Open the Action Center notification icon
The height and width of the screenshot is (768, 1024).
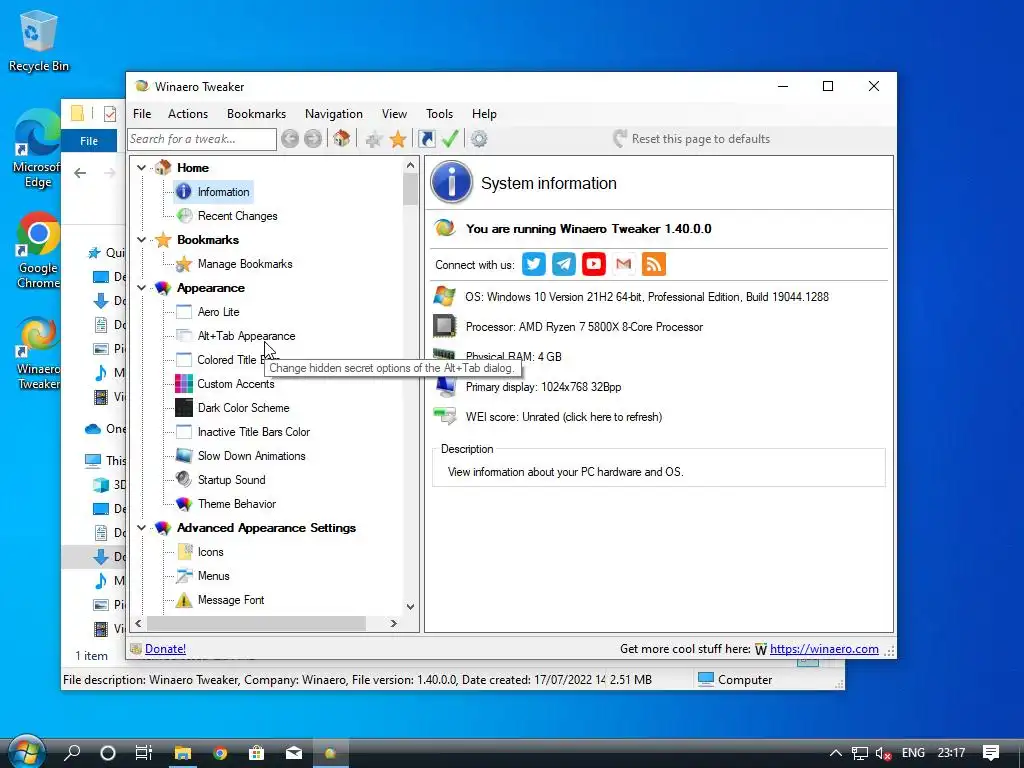coord(991,752)
